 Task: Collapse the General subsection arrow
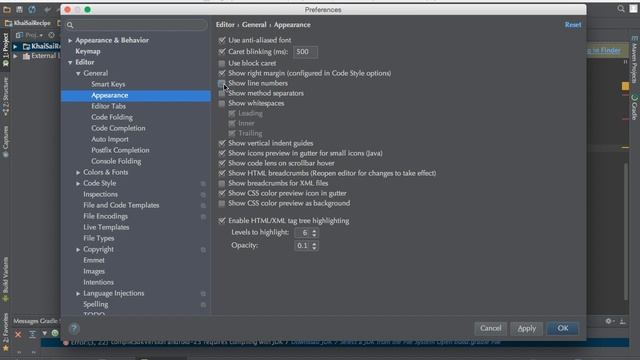coord(78,73)
